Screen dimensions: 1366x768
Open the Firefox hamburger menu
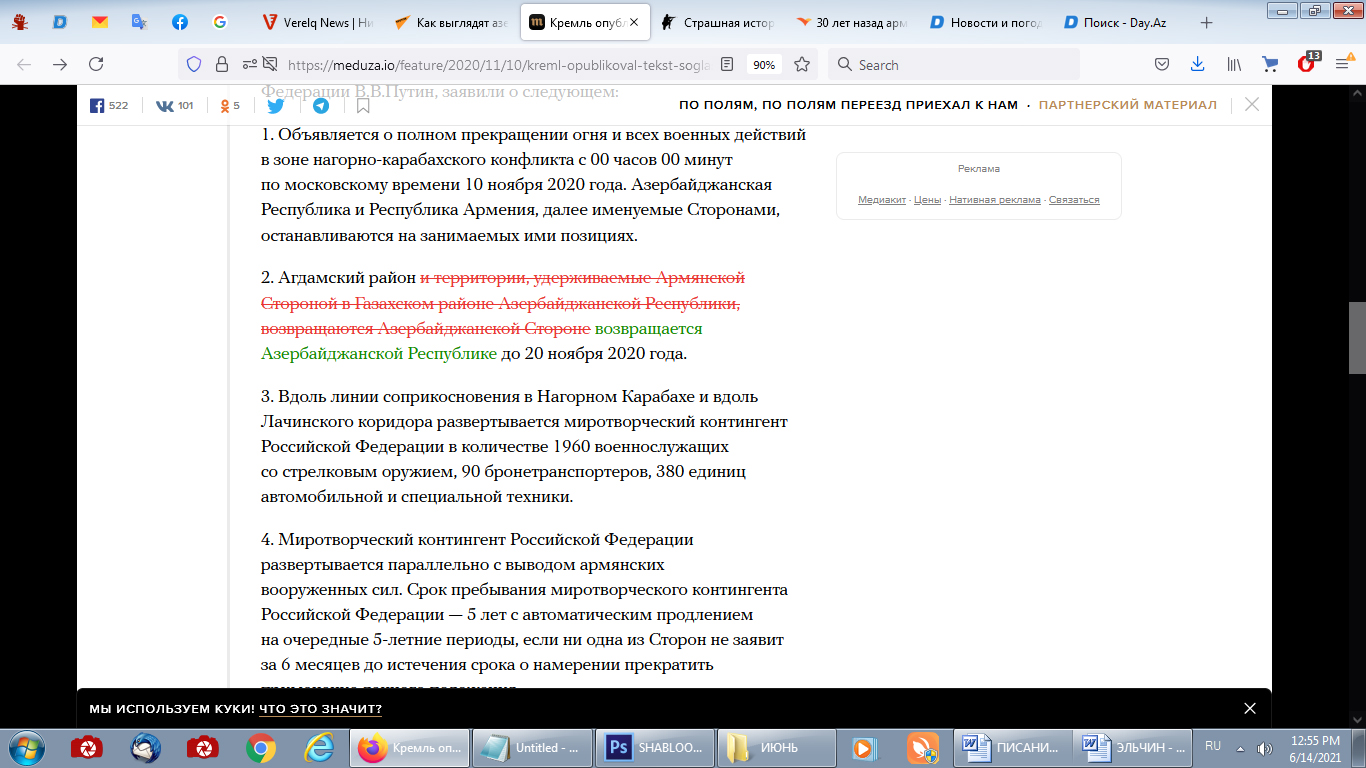click(x=1342, y=64)
